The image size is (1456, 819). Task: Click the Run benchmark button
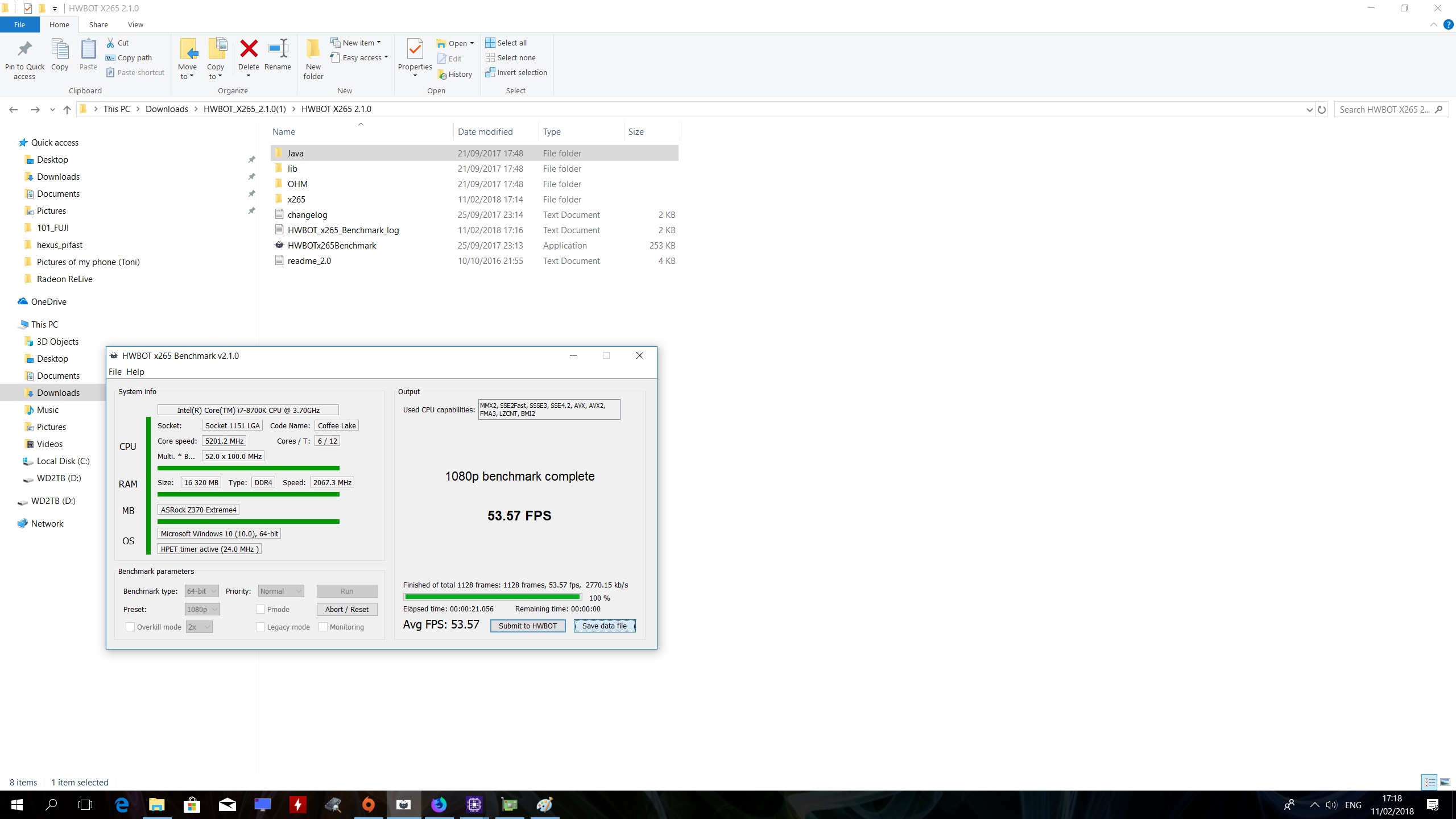(347, 591)
